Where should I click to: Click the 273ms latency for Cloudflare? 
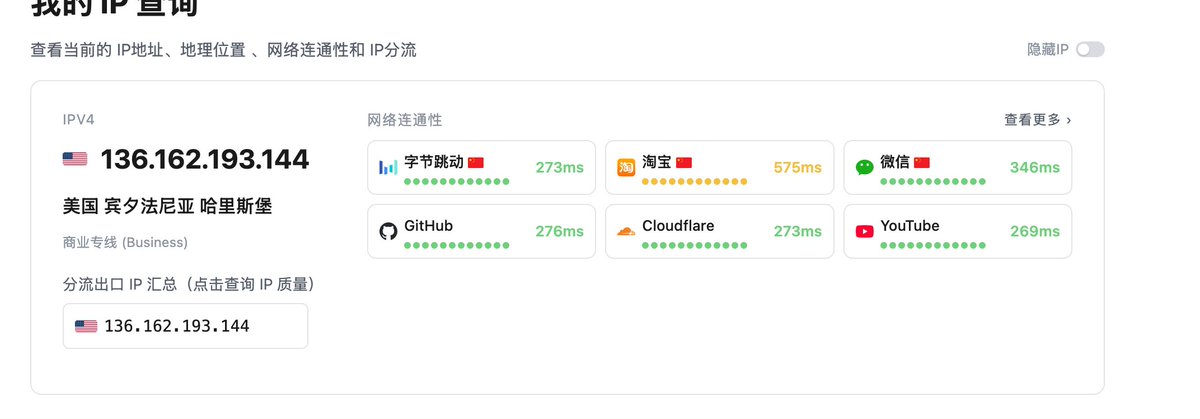[797, 231]
